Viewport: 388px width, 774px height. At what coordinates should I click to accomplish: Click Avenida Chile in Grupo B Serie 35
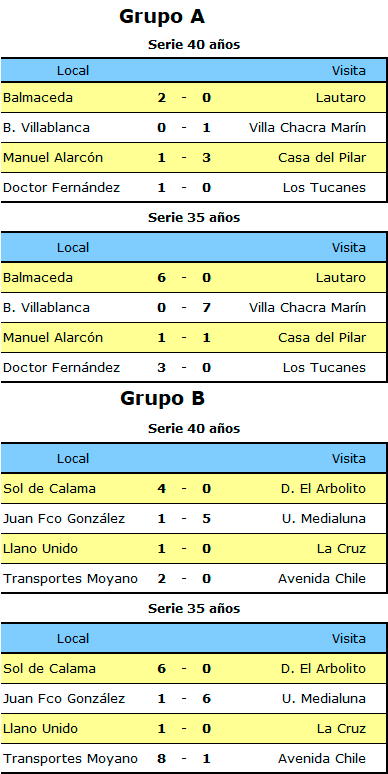[x=322, y=759]
